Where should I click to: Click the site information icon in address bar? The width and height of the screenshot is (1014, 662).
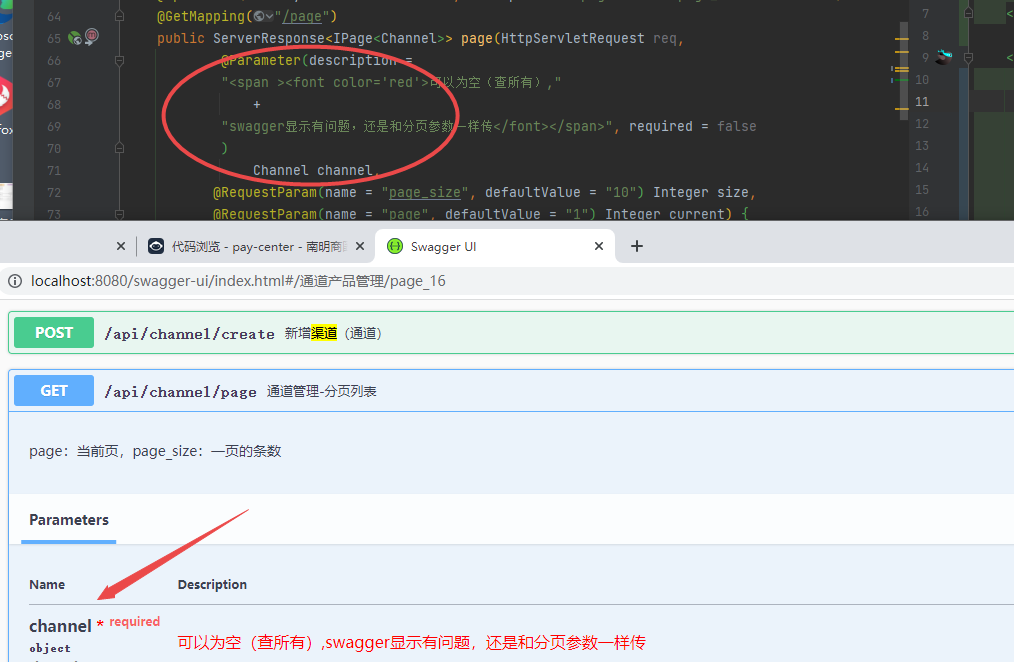(15, 281)
